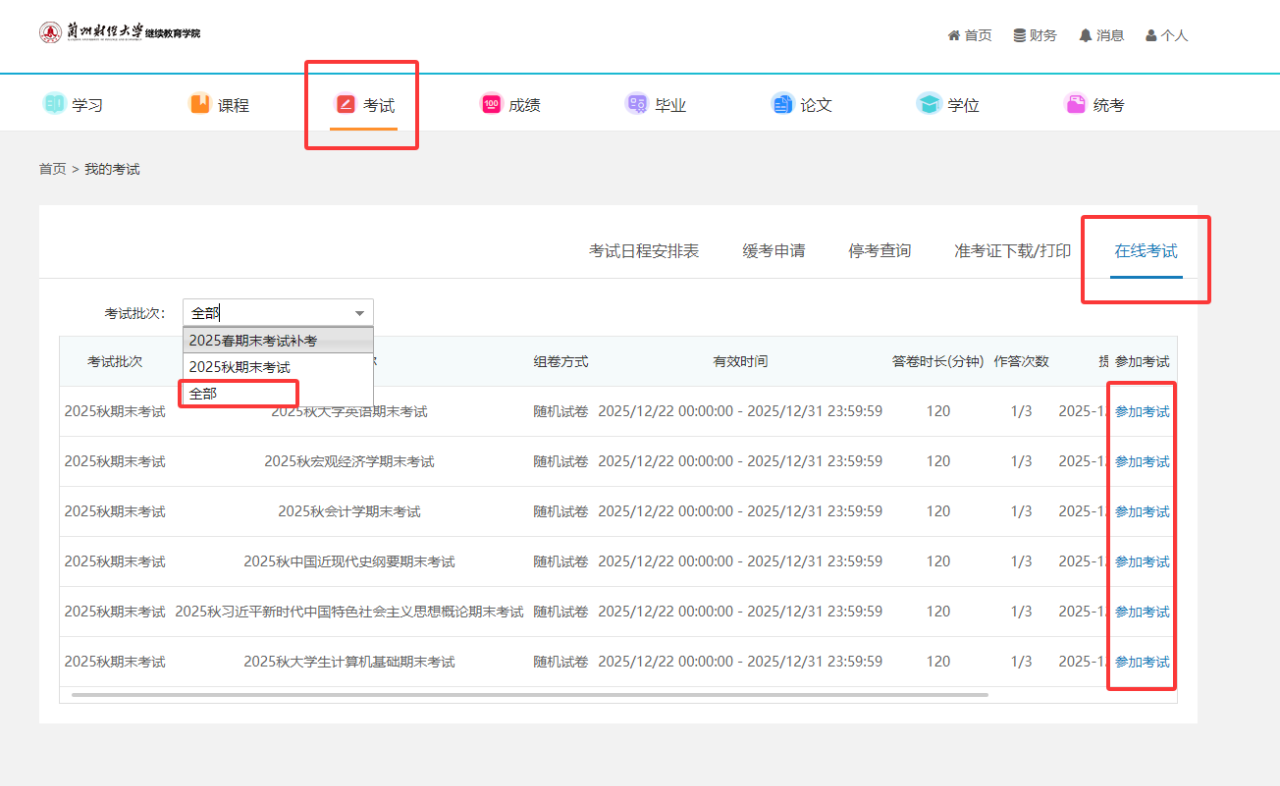Click 参加考试 for 2025秋会计学期末考试
This screenshot has height=786, width=1280.
pyautogui.click(x=1141, y=512)
